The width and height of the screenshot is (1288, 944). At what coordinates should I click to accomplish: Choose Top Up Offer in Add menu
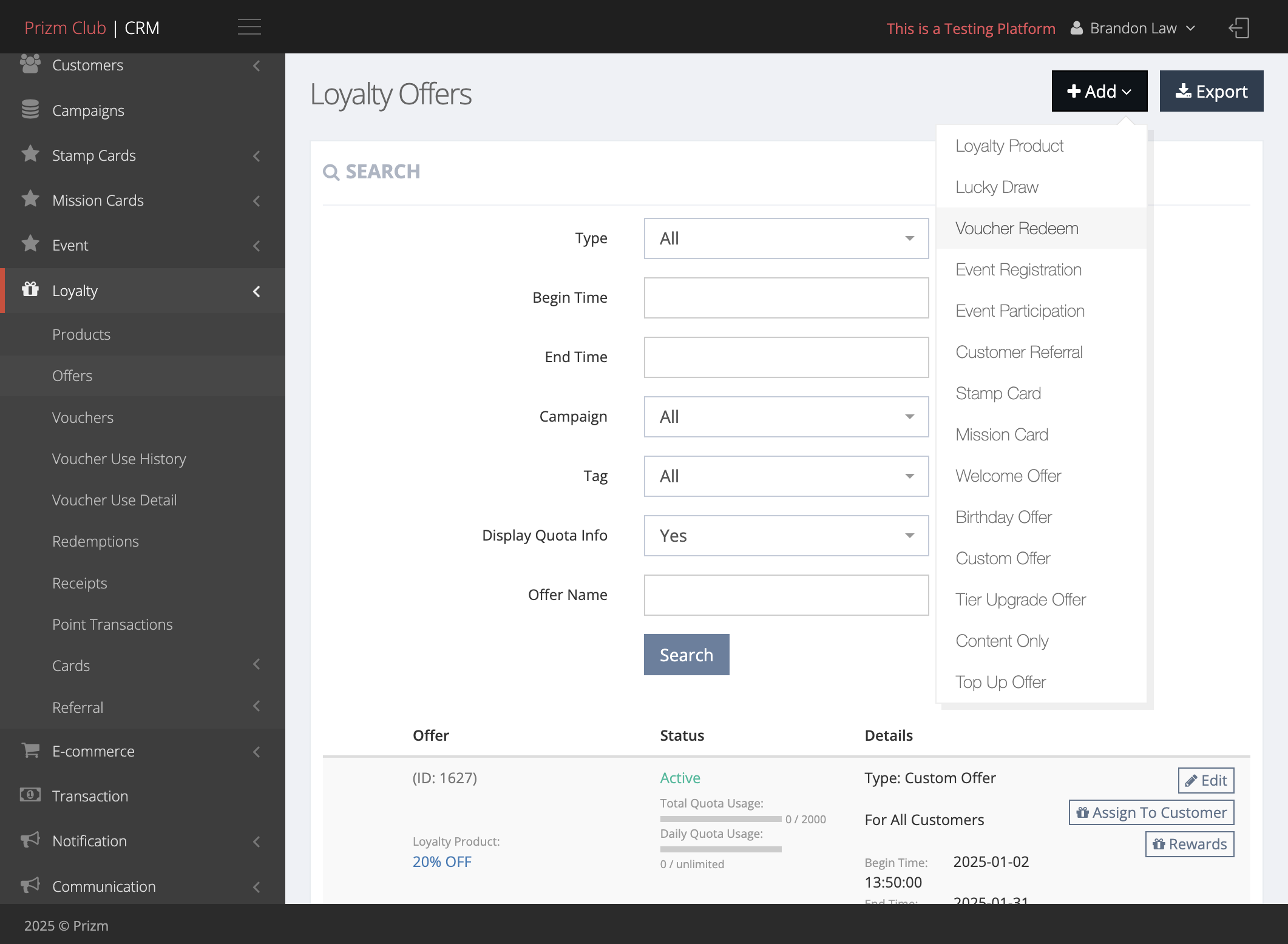[x=1041, y=682]
